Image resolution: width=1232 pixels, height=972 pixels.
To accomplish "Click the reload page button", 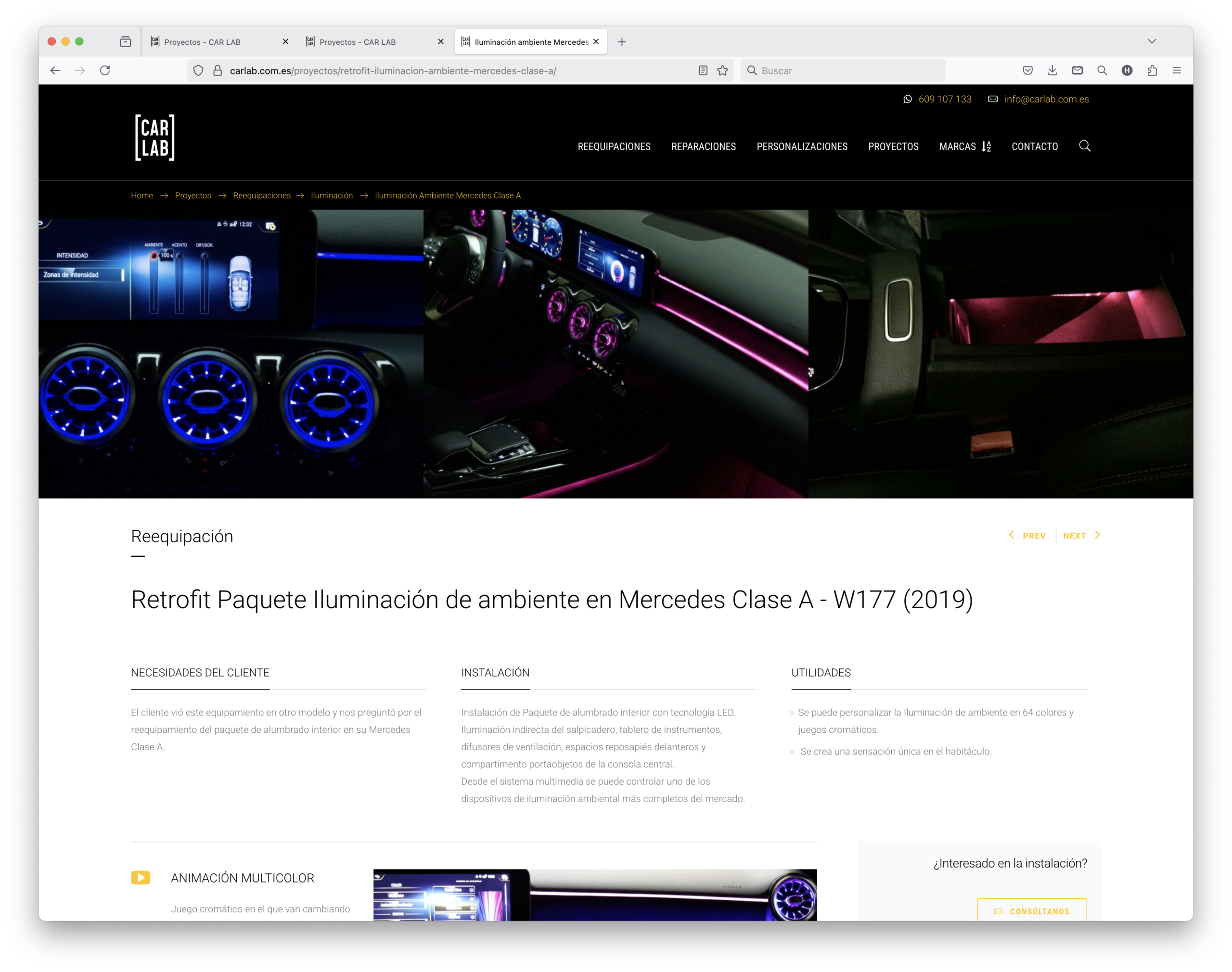I will (x=105, y=71).
